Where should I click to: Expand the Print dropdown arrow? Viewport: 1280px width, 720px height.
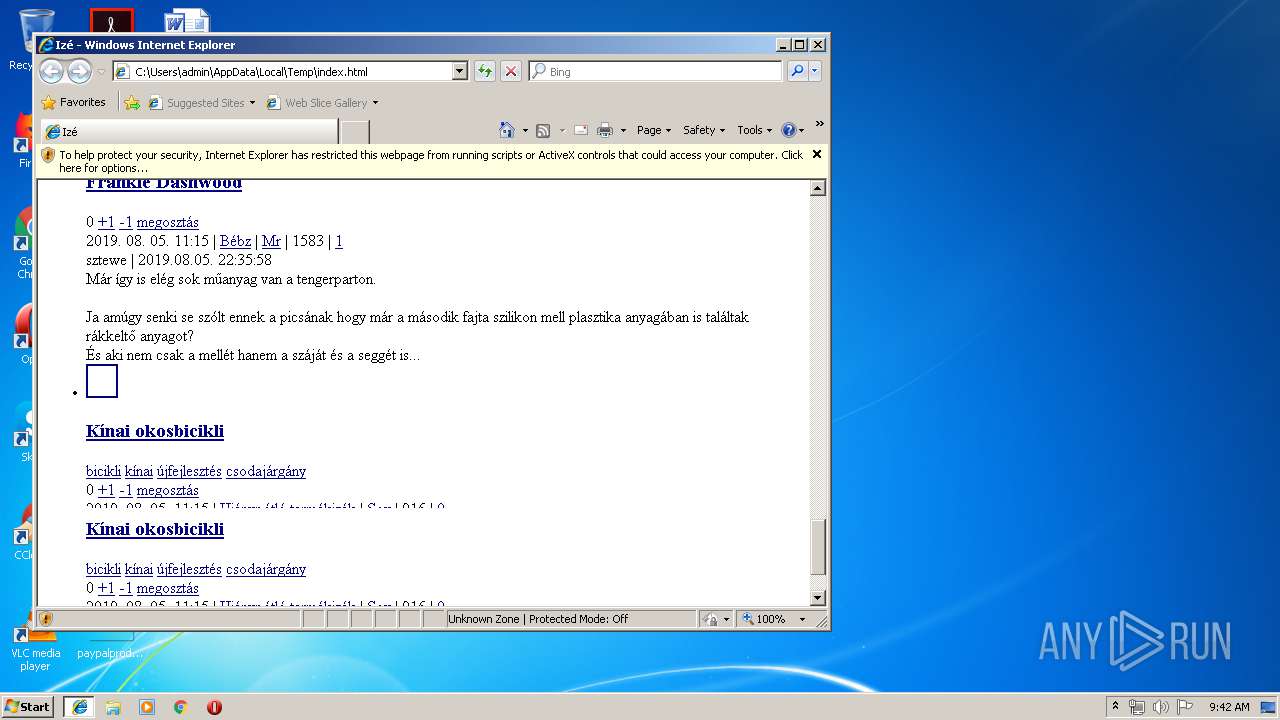pyautogui.click(x=623, y=130)
